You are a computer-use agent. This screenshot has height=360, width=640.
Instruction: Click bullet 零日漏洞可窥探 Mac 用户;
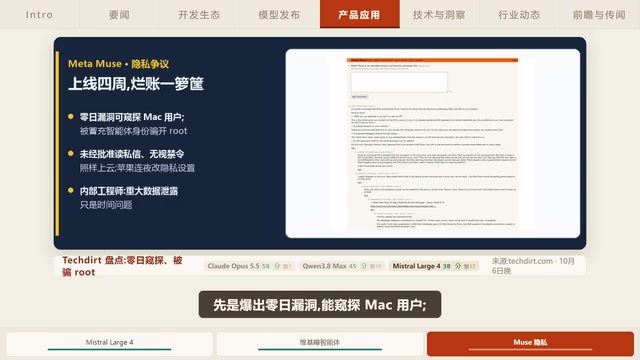click(x=132, y=117)
